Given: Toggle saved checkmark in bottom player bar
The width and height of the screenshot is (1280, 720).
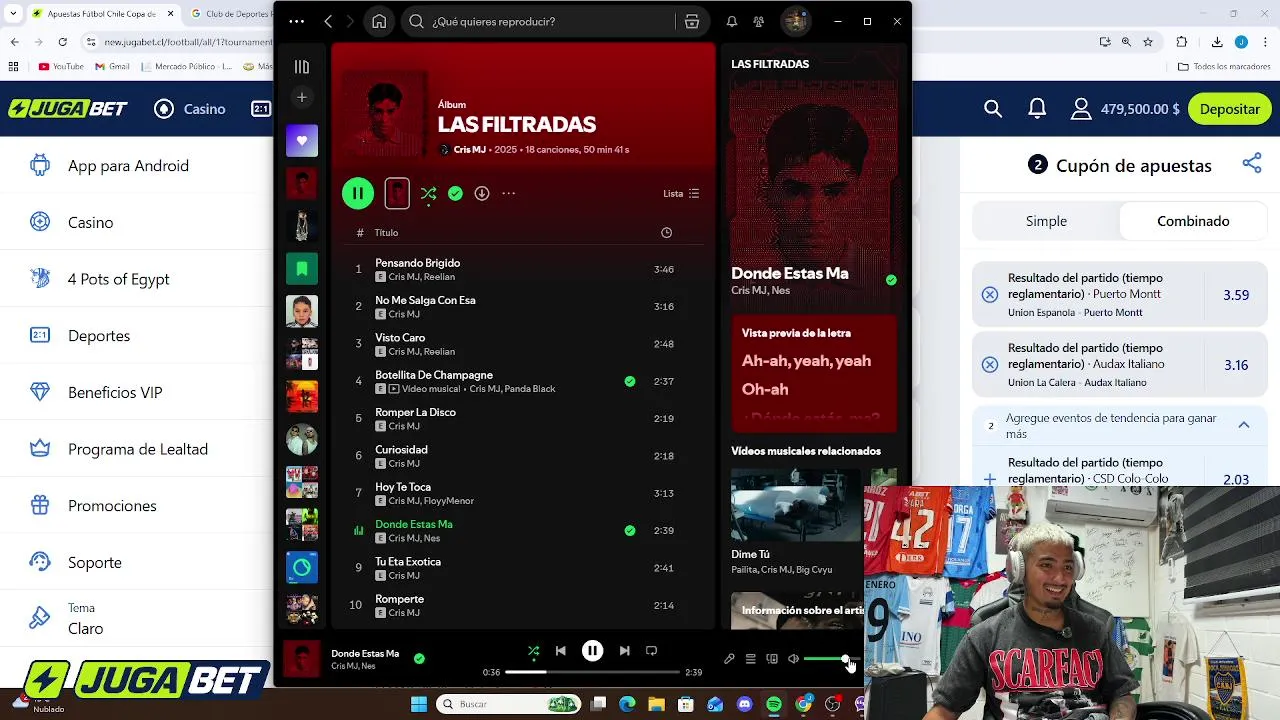Looking at the screenshot, I should [419, 658].
